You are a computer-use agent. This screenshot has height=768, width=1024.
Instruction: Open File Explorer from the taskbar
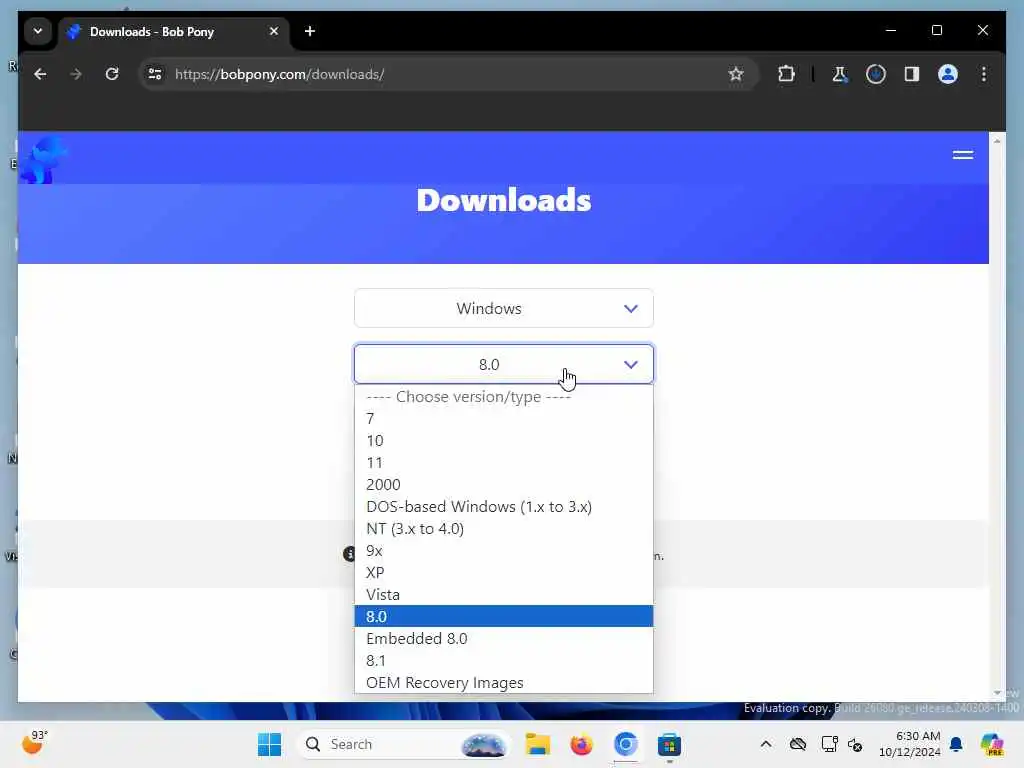tap(538, 744)
